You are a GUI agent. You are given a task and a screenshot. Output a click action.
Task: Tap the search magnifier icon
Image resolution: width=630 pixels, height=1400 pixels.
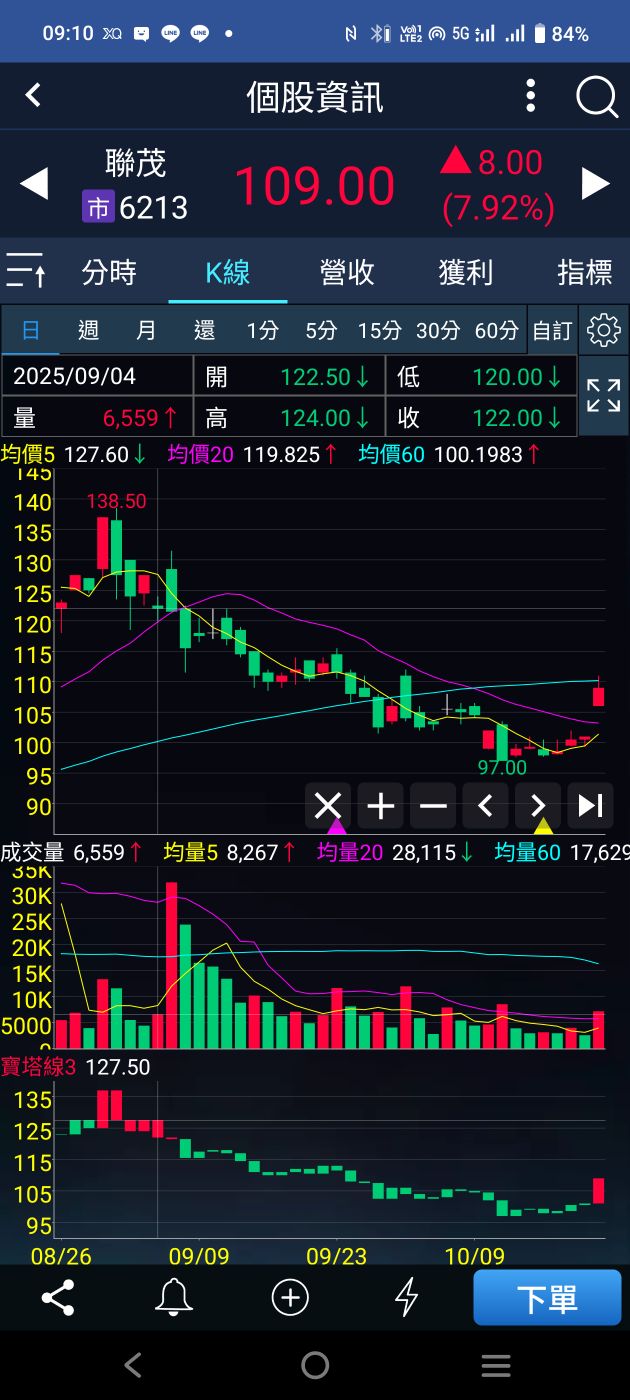(597, 97)
